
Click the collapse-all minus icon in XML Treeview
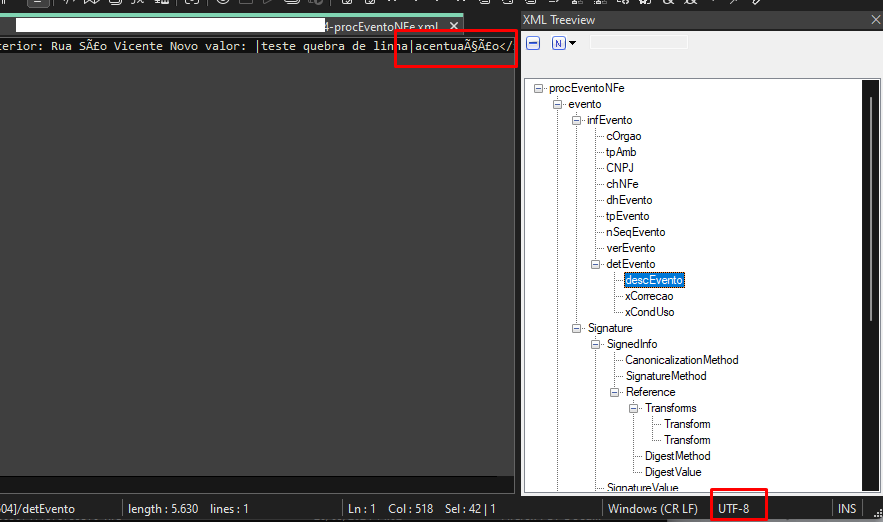pyautogui.click(x=533, y=43)
